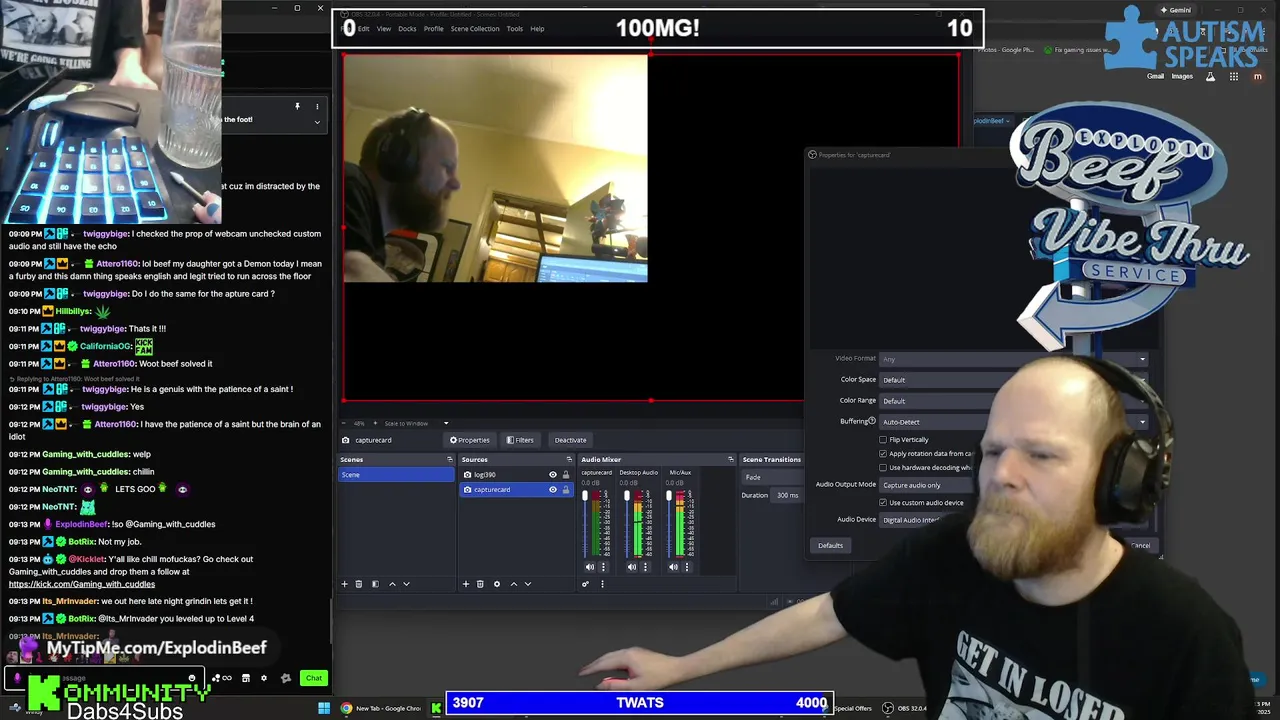
Task: Click the green Chat send button
Action: (314, 678)
